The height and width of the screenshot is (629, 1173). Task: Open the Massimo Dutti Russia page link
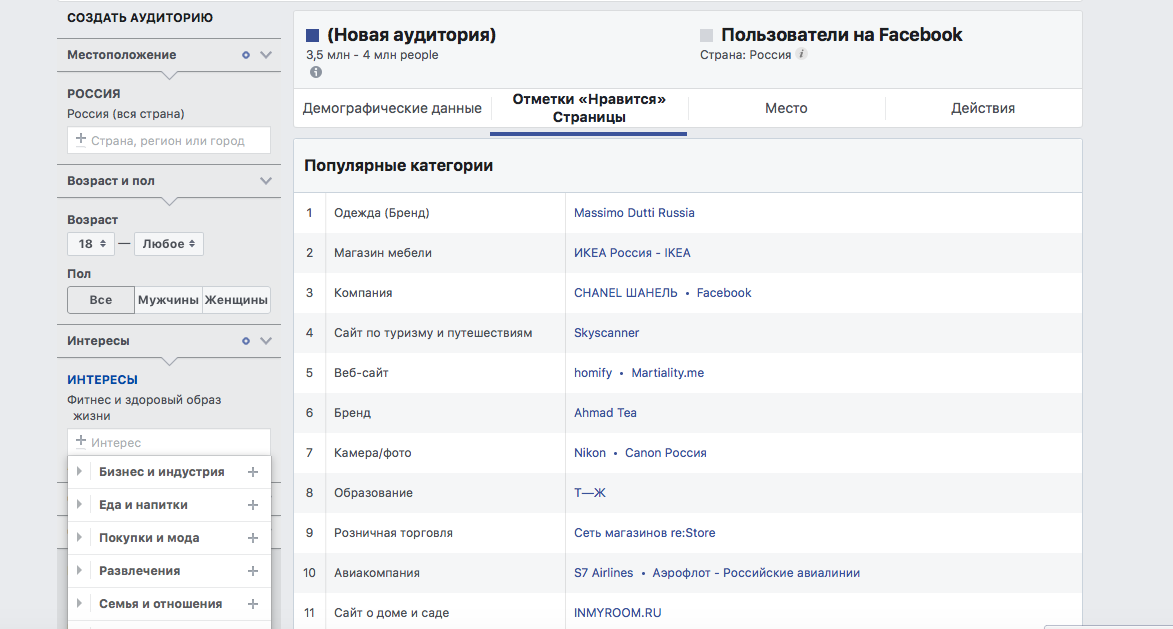pyautogui.click(x=634, y=212)
